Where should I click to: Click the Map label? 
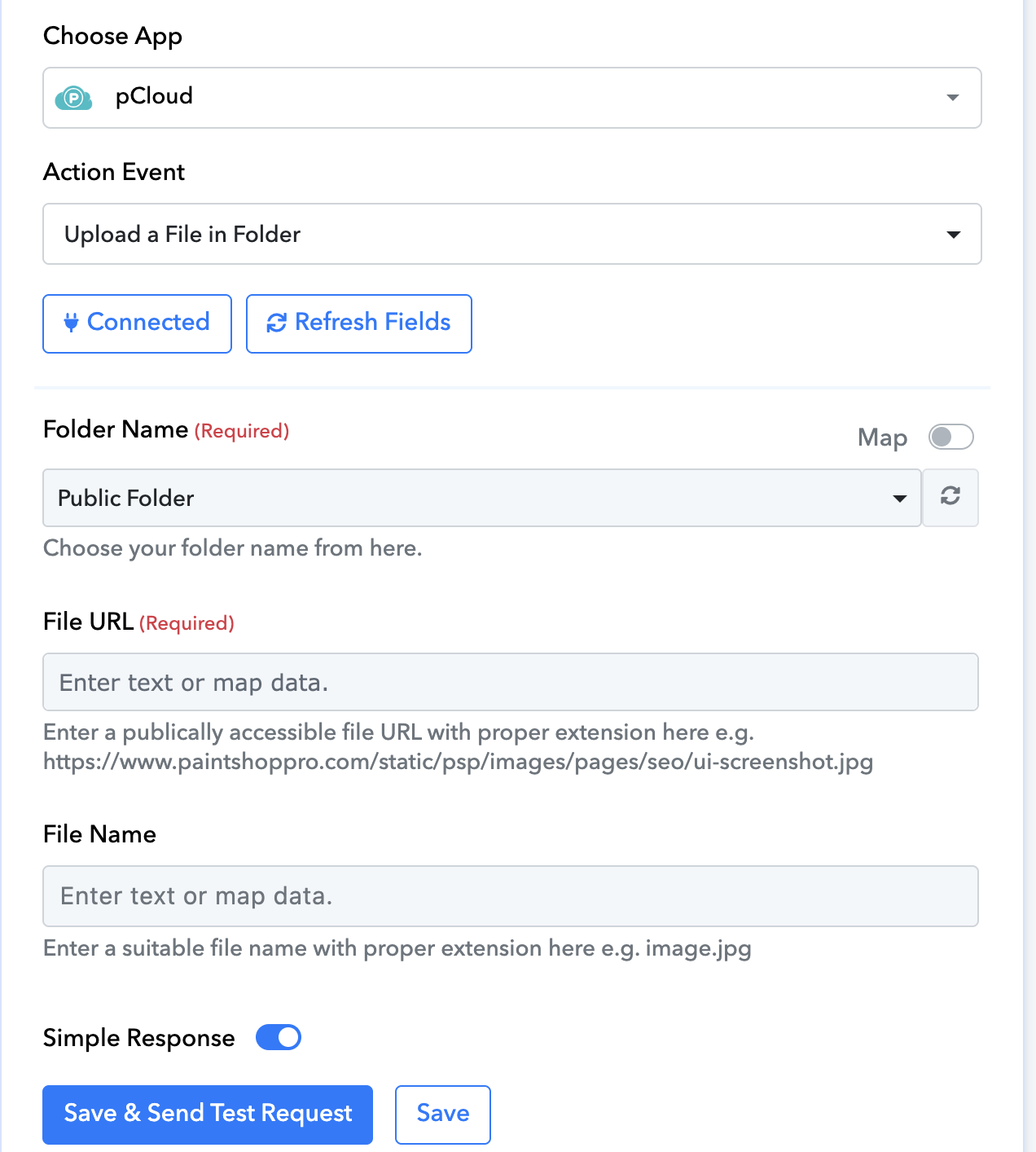882,438
